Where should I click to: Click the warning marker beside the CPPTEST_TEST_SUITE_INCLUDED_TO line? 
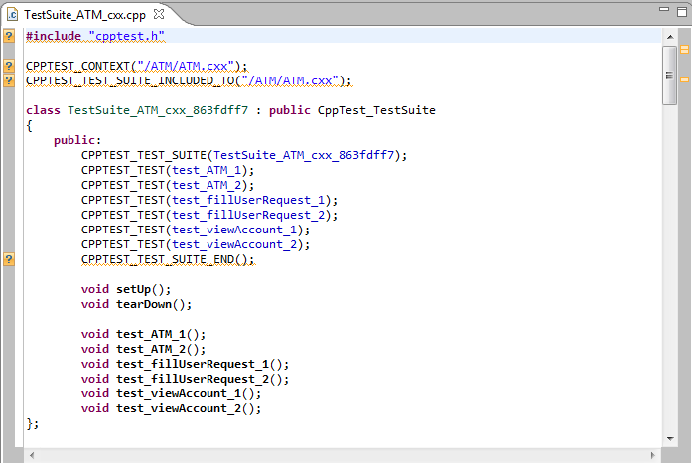pyautogui.click(x=9, y=80)
